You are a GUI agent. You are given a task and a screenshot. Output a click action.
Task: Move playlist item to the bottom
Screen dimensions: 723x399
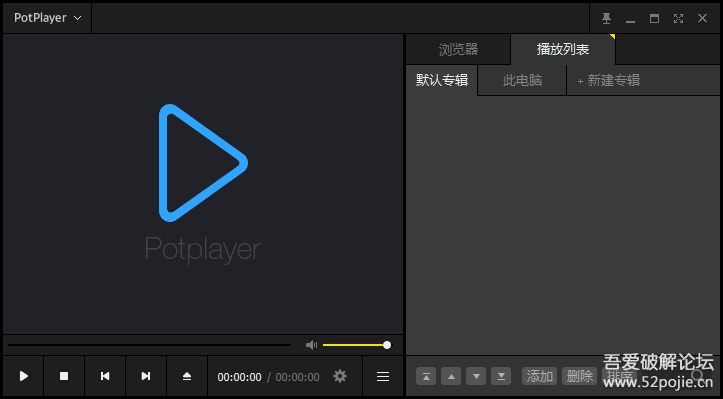coord(501,376)
